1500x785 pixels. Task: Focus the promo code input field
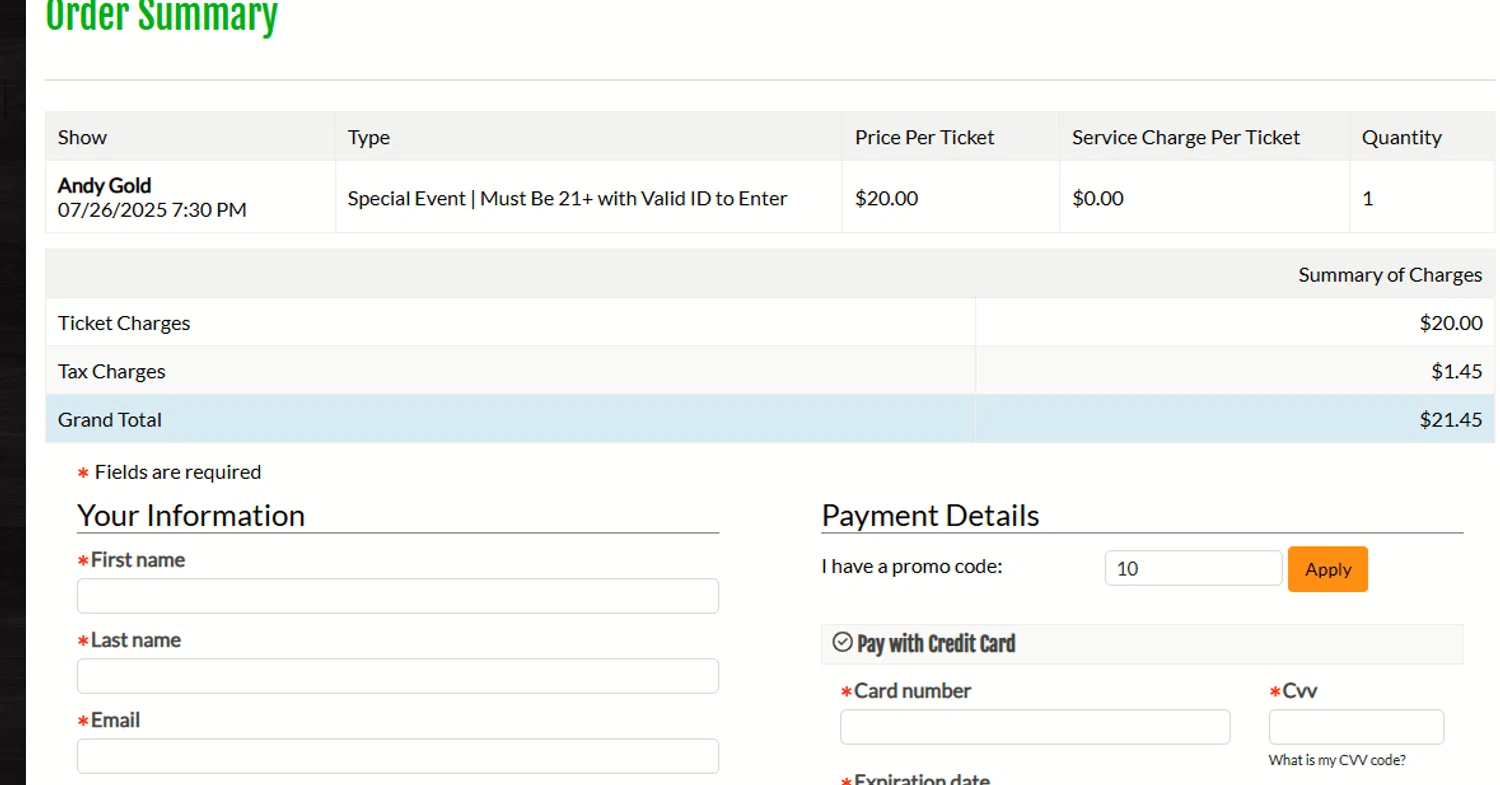(x=1193, y=568)
